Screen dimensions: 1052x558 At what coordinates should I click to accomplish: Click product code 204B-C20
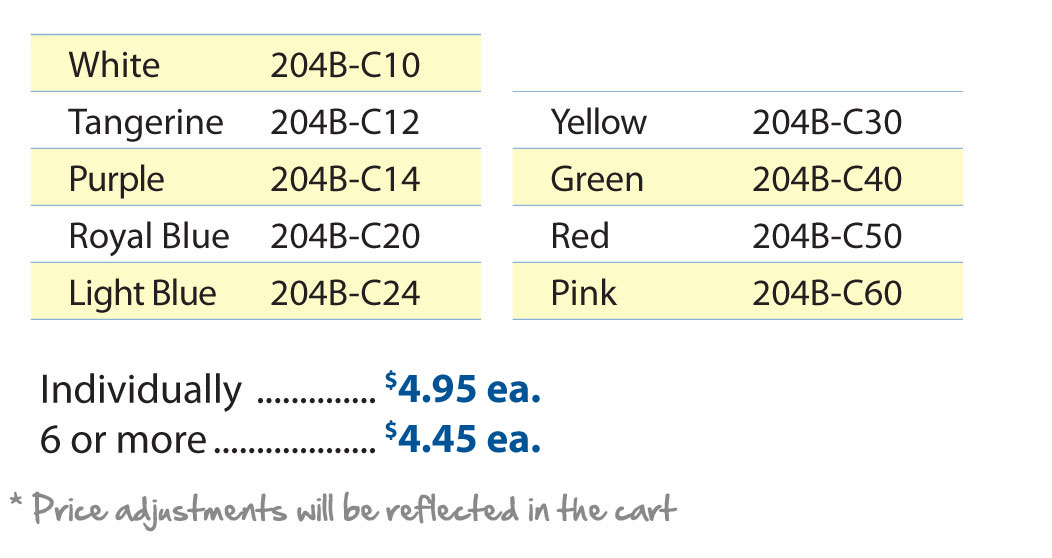pyautogui.click(x=345, y=236)
